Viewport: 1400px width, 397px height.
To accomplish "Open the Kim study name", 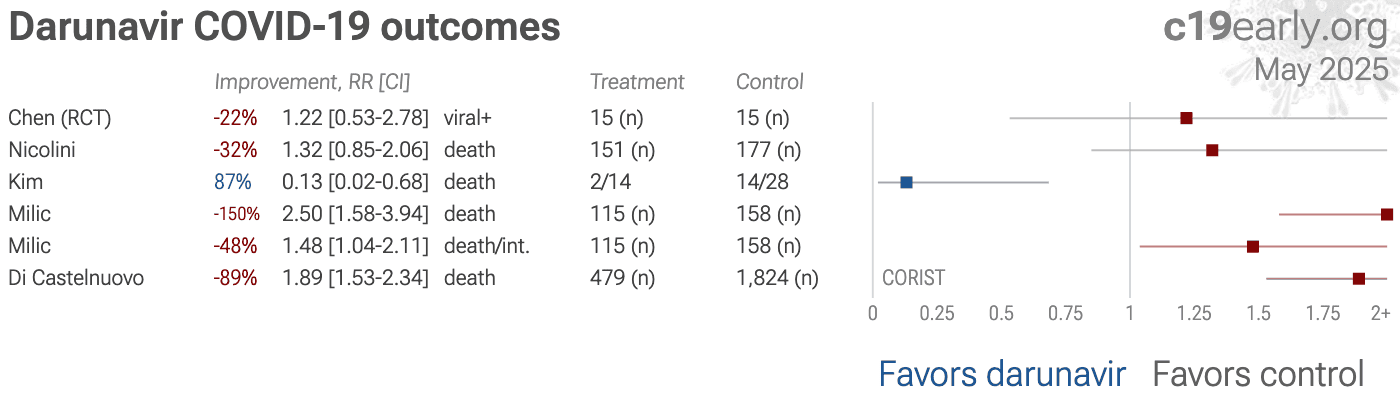I will (x=24, y=182).
